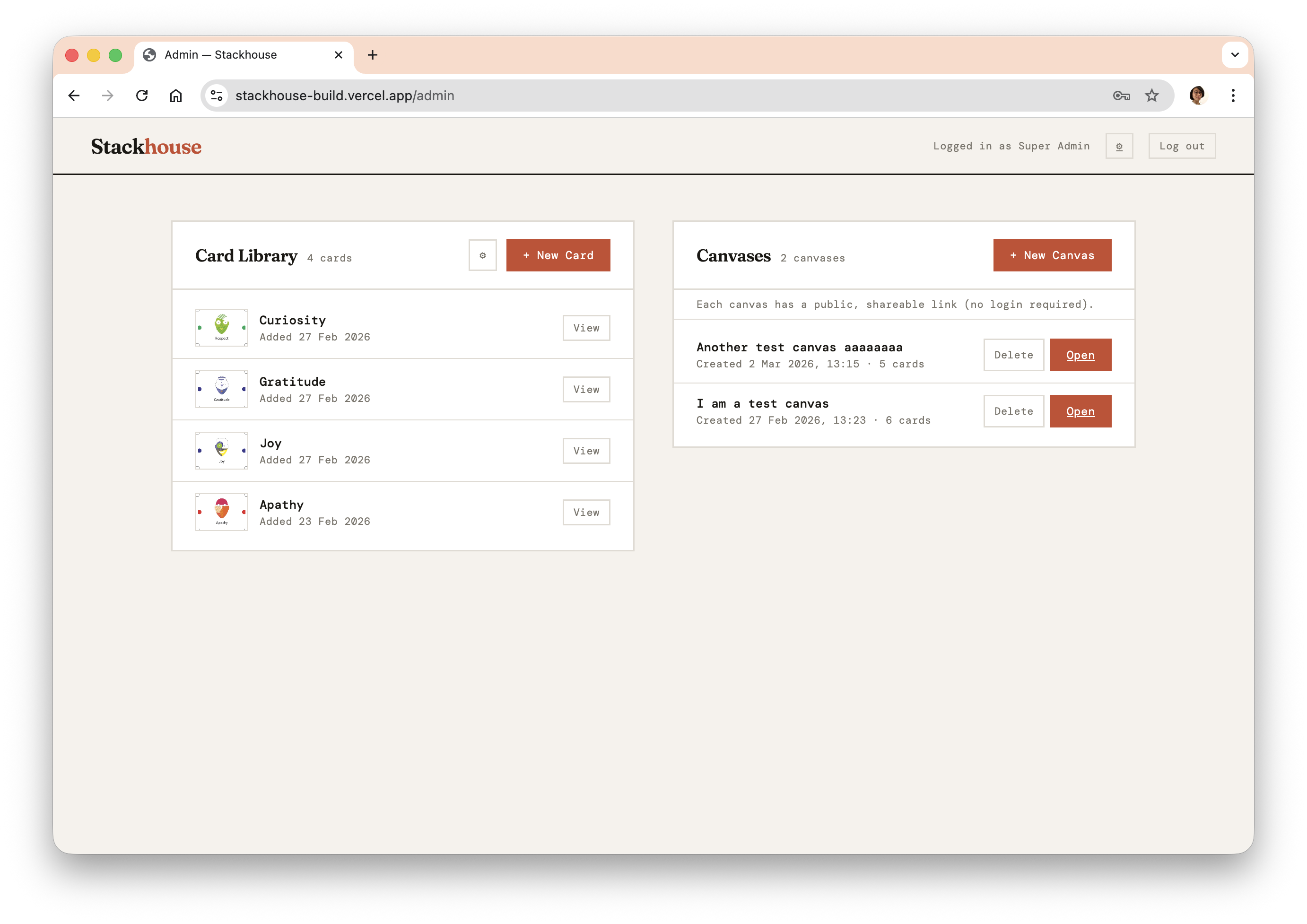The width and height of the screenshot is (1307, 924).
Task: Click the address bar URL field
Action: click(626, 96)
